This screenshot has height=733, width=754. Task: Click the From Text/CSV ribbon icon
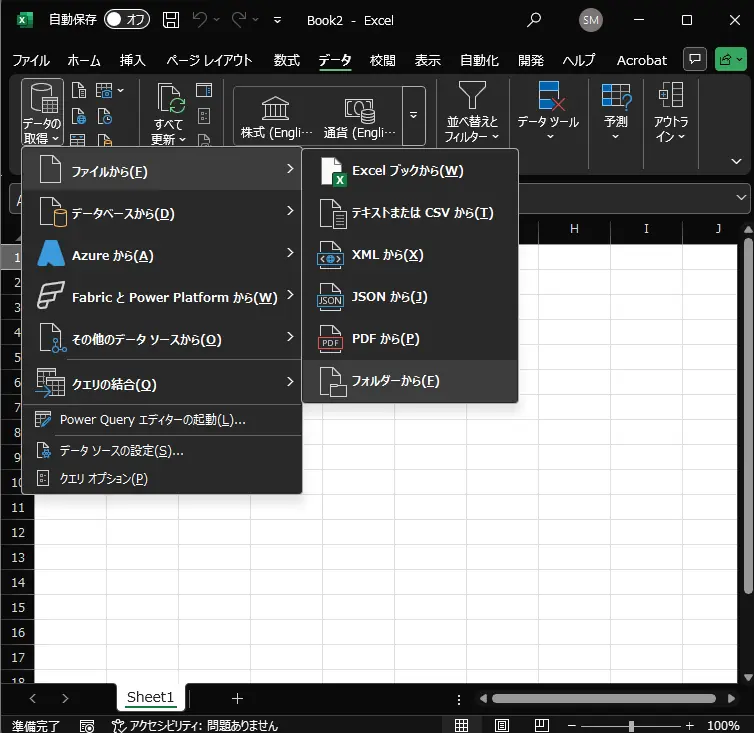pos(78,90)
